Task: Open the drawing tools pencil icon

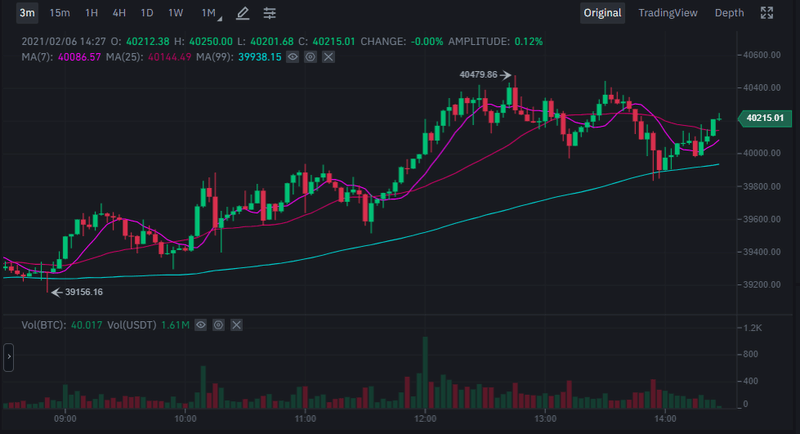Action: coord(243,13)
